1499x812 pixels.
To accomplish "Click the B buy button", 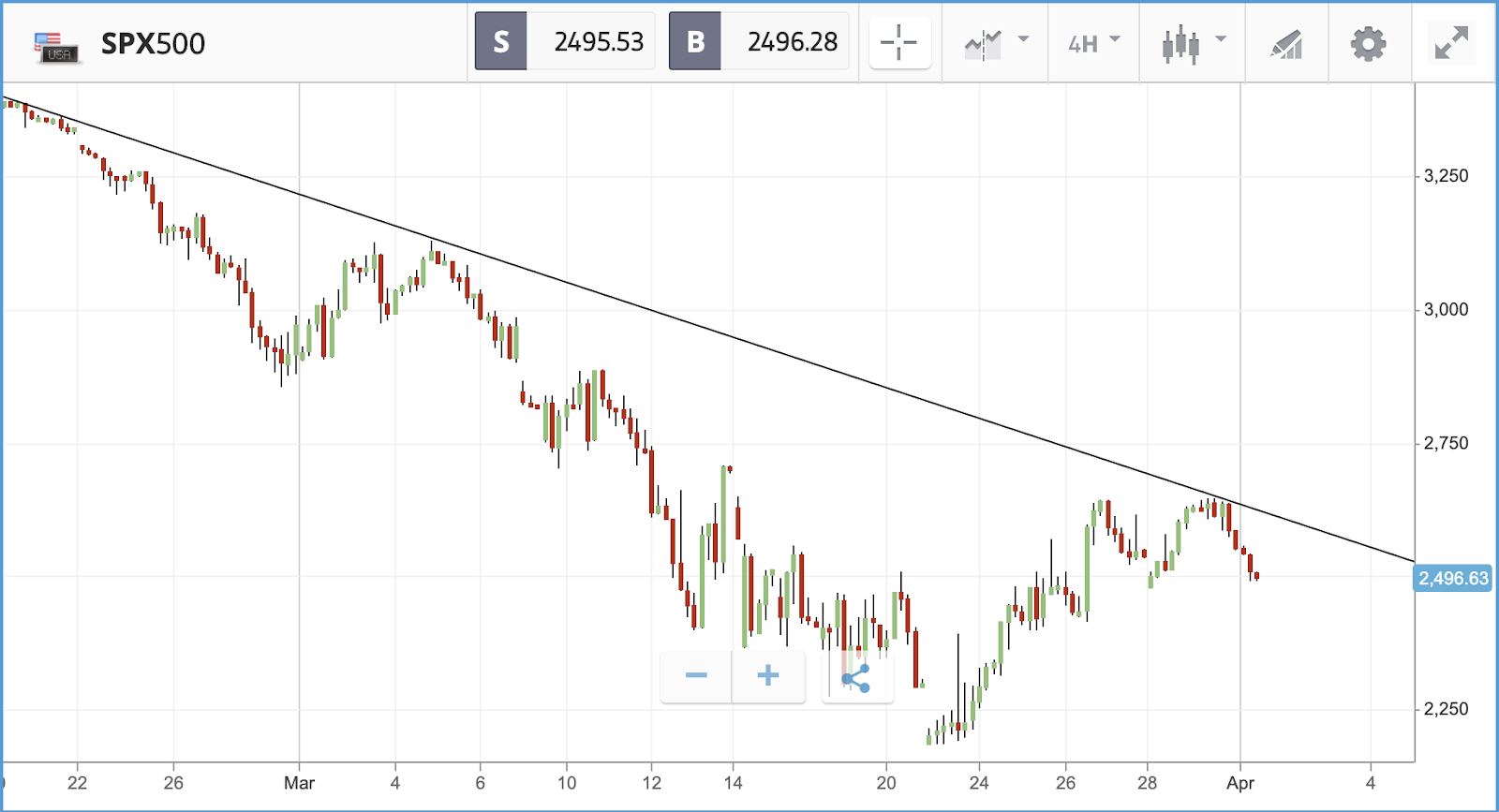I will 695,41.
